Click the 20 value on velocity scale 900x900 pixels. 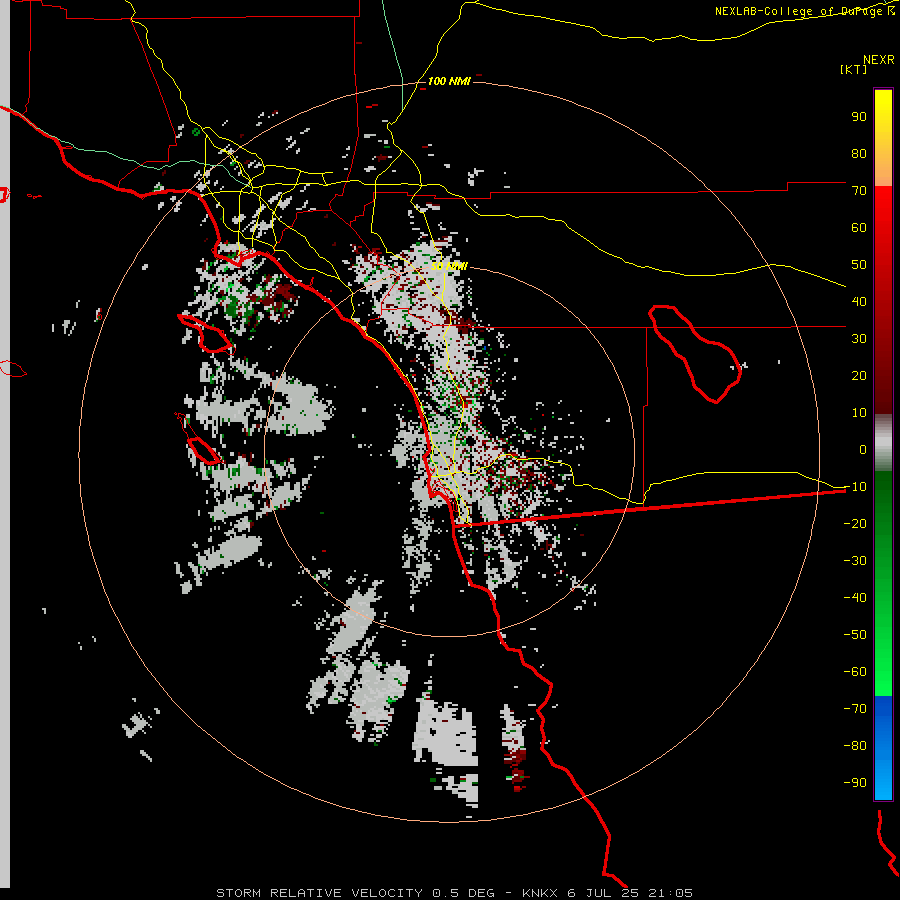click(859, 375)
